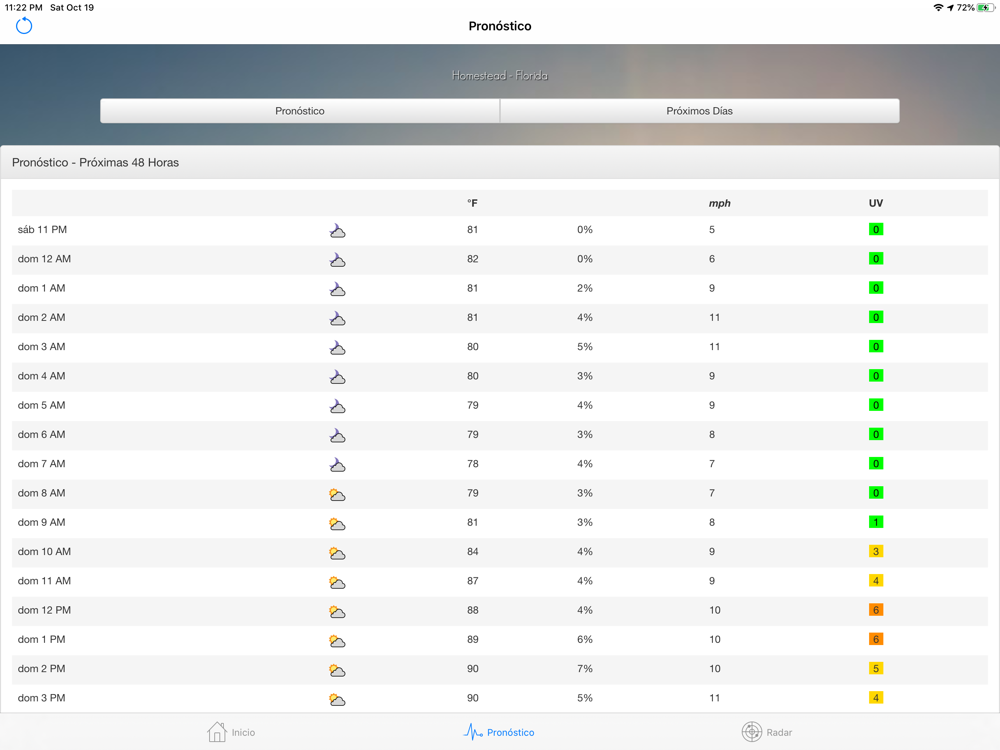Switch to the Próximos Días segment
This screenshot has height=750, width=1000.
tap(699, 111)
